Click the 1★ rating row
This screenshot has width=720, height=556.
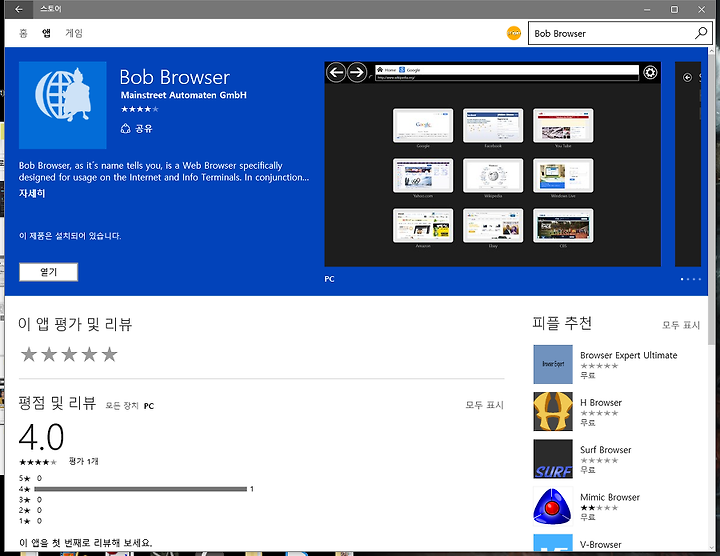pyautogui.click(x=30, y=521)
